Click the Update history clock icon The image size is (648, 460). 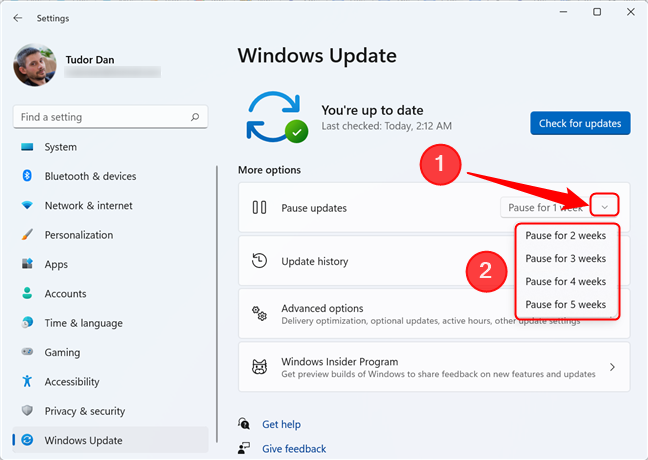tap(260, 261)
